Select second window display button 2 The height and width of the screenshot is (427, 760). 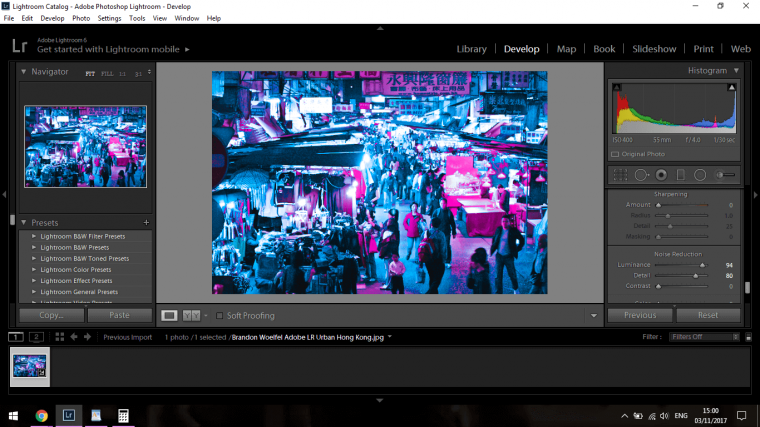(x=36, y=337)
